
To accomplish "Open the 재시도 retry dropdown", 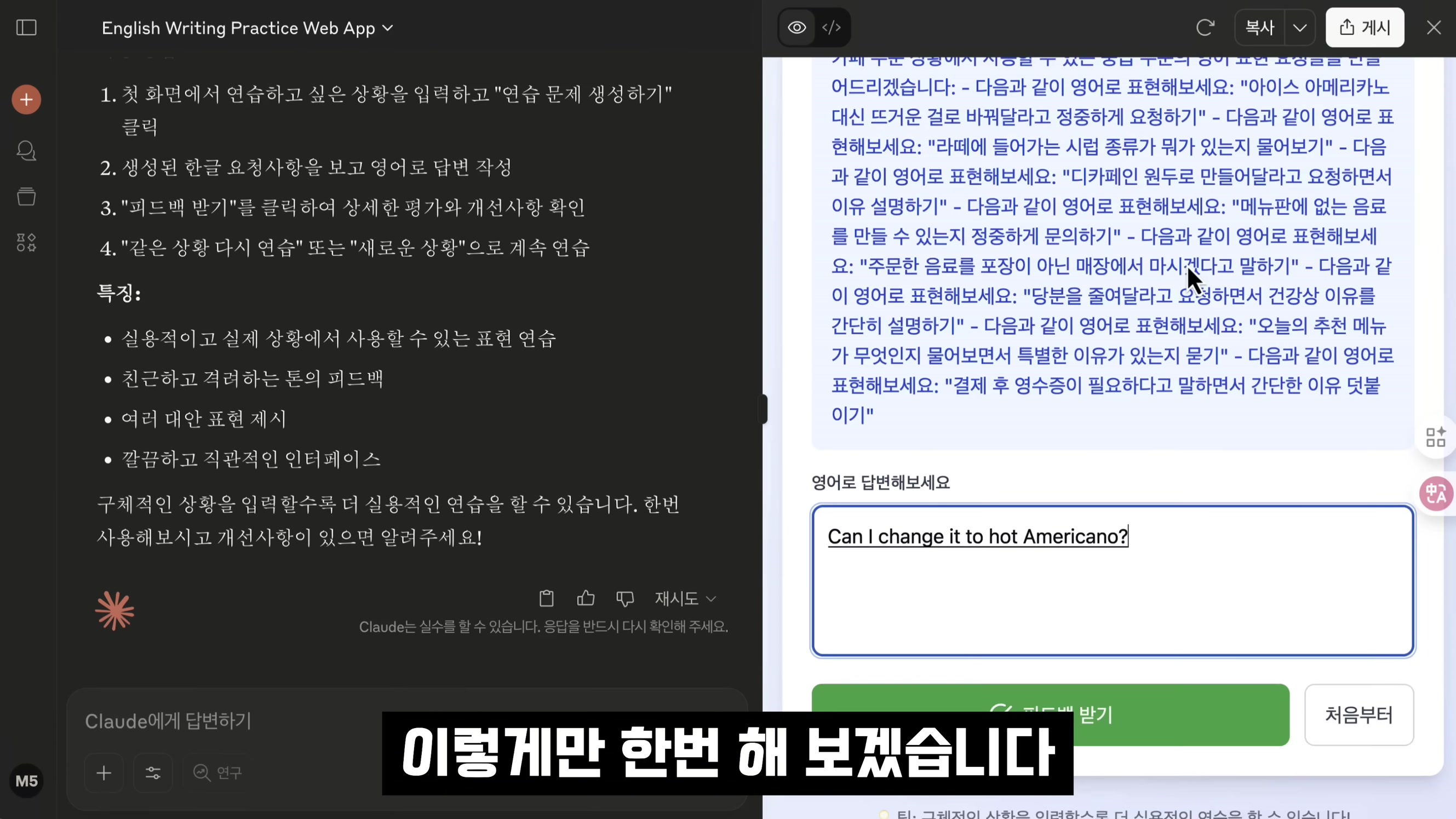I will tap(685, 598).
